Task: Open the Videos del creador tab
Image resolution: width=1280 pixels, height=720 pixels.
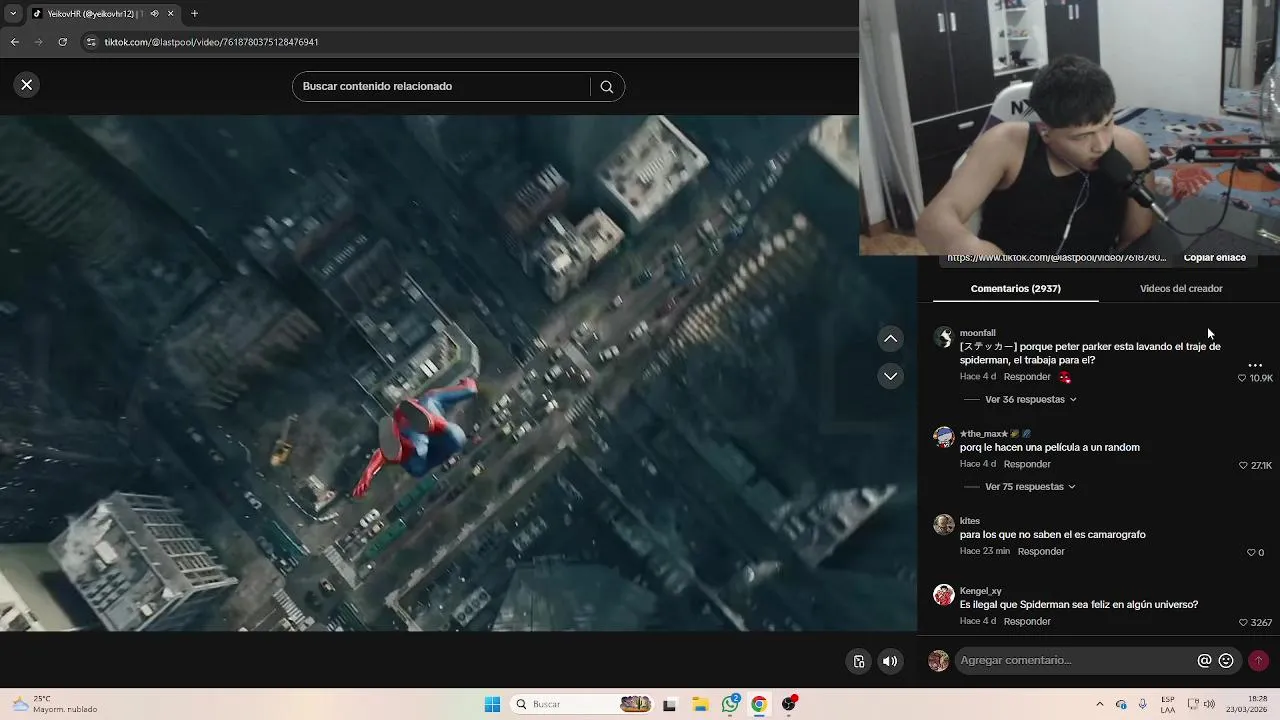Action: [x=1181, y=289]
